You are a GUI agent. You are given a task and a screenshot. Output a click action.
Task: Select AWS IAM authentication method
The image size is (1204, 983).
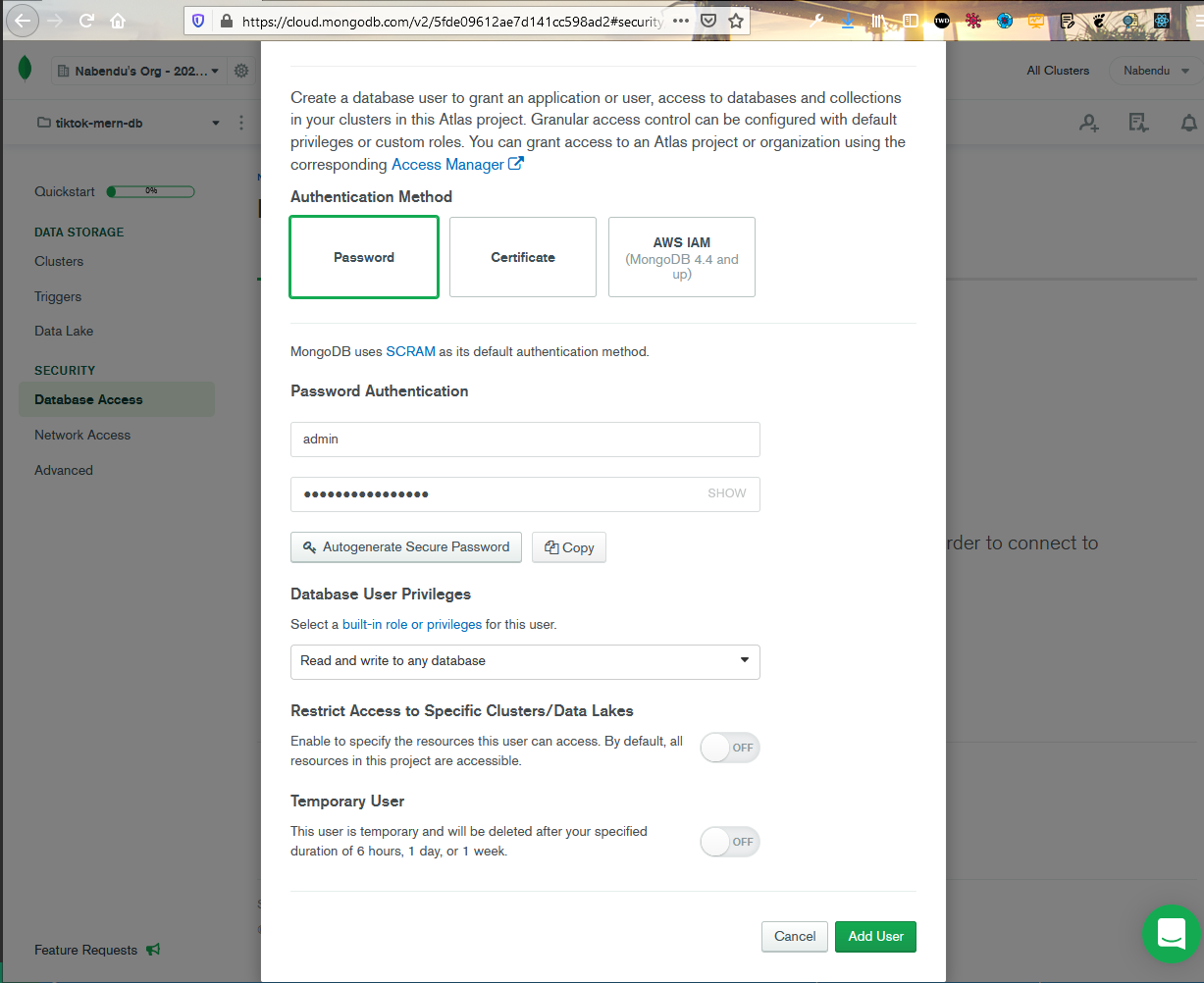pyautogui.click(x=682, y=257)
